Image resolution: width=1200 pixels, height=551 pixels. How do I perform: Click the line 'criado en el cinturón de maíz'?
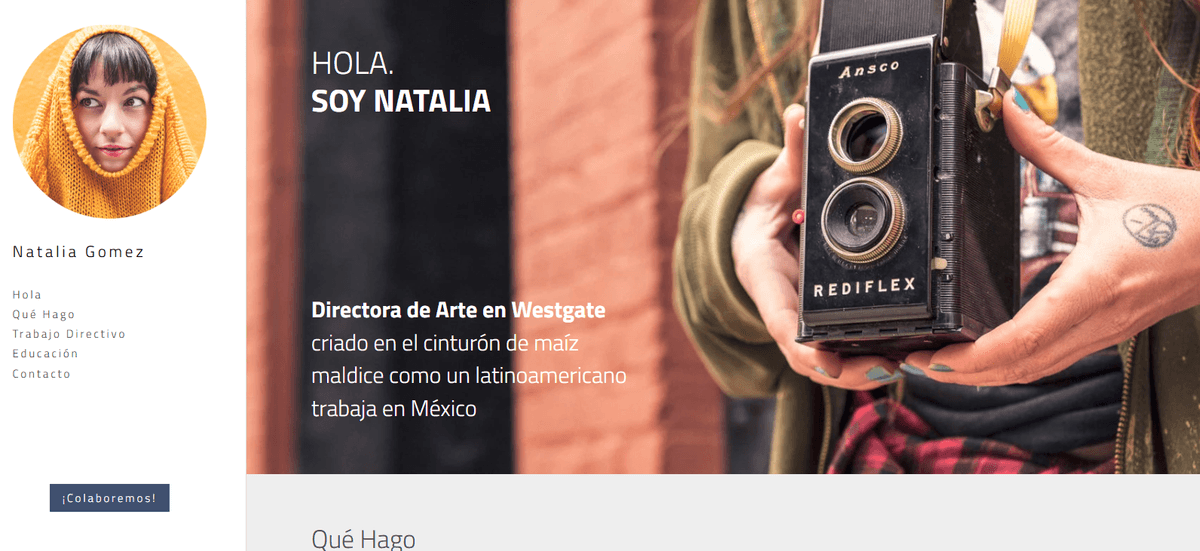(445, 343)
